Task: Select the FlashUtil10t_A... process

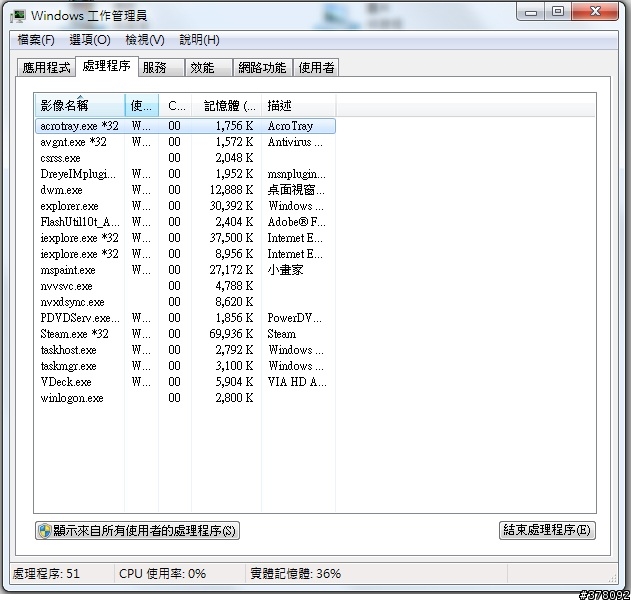Action: point(185,222)
